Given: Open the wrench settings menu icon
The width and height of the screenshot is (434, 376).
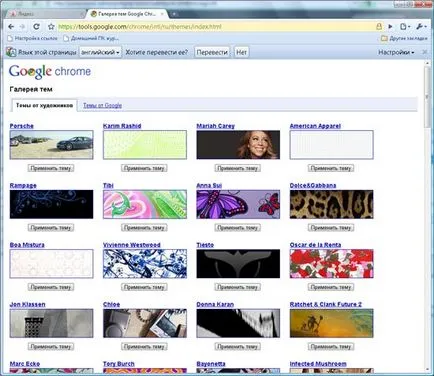Looking at the screenshot, I should click(x=421, y=27).
